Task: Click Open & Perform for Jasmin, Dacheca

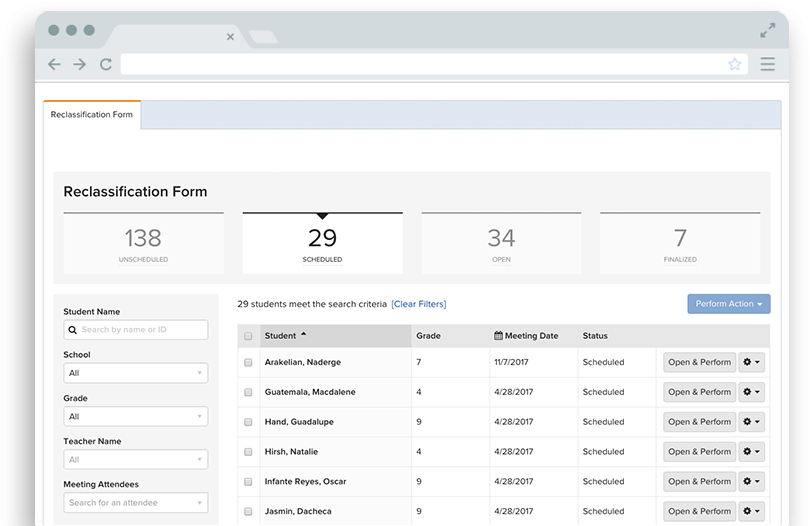Action: click(699, 511)
